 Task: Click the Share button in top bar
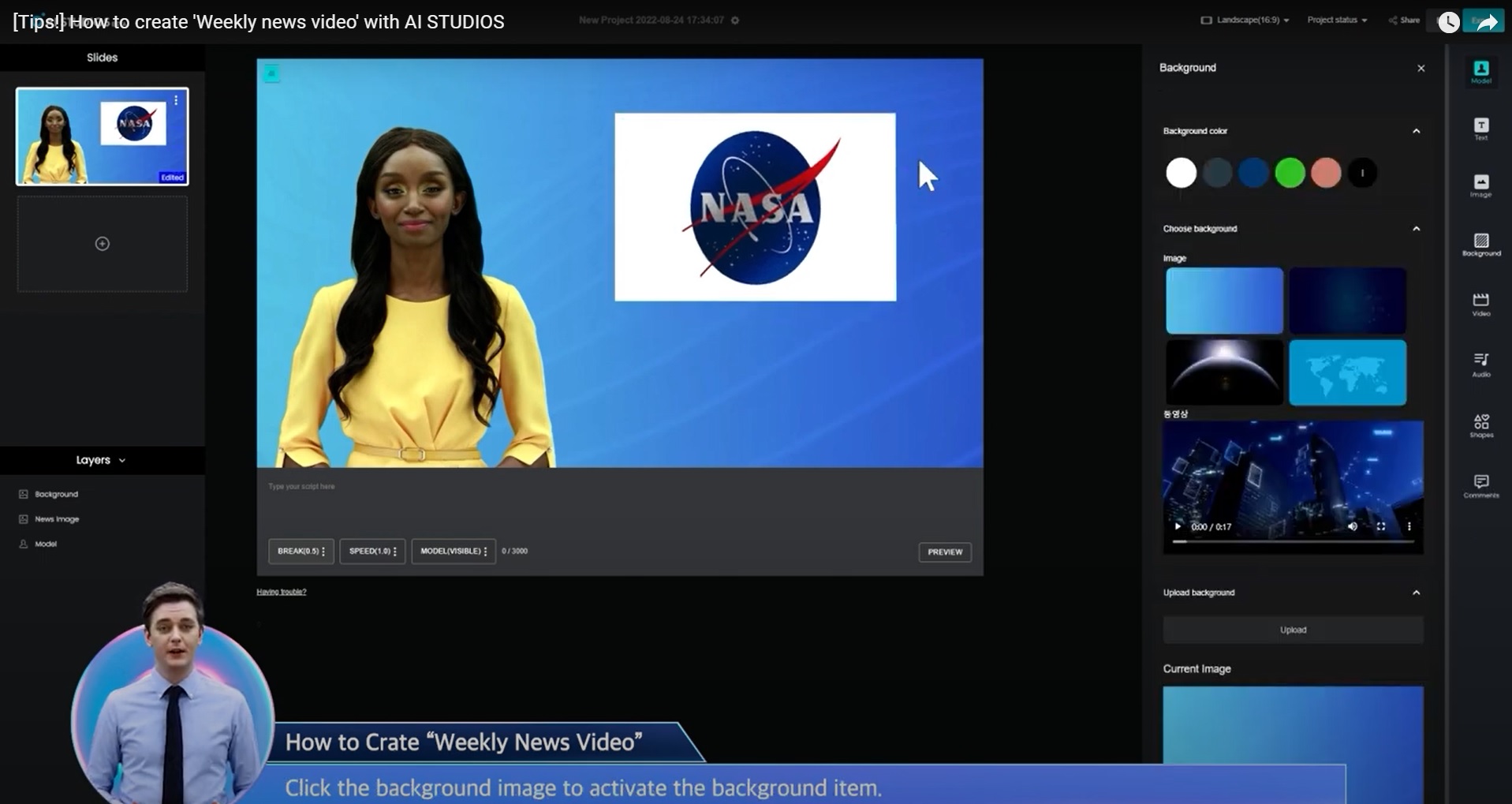(1404, 20)
